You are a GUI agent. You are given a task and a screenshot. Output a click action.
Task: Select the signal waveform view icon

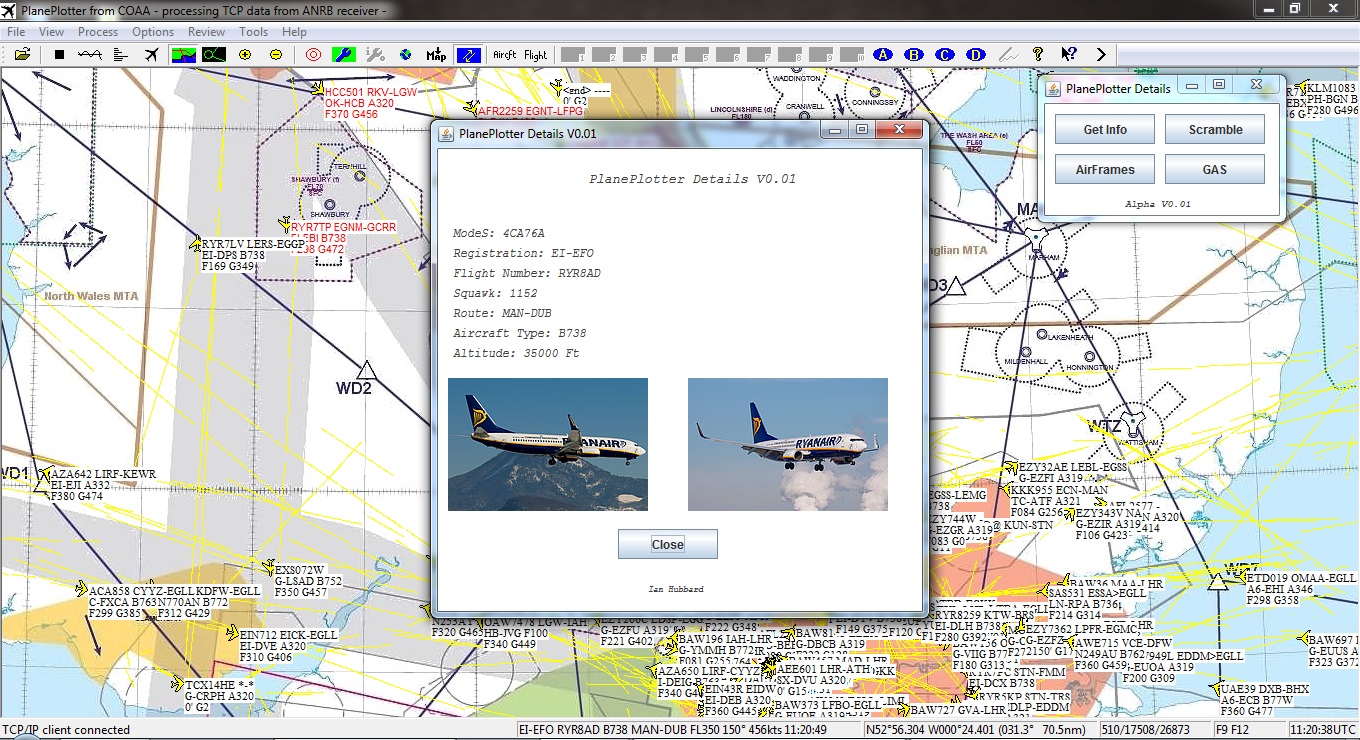(x=91, y=55)
